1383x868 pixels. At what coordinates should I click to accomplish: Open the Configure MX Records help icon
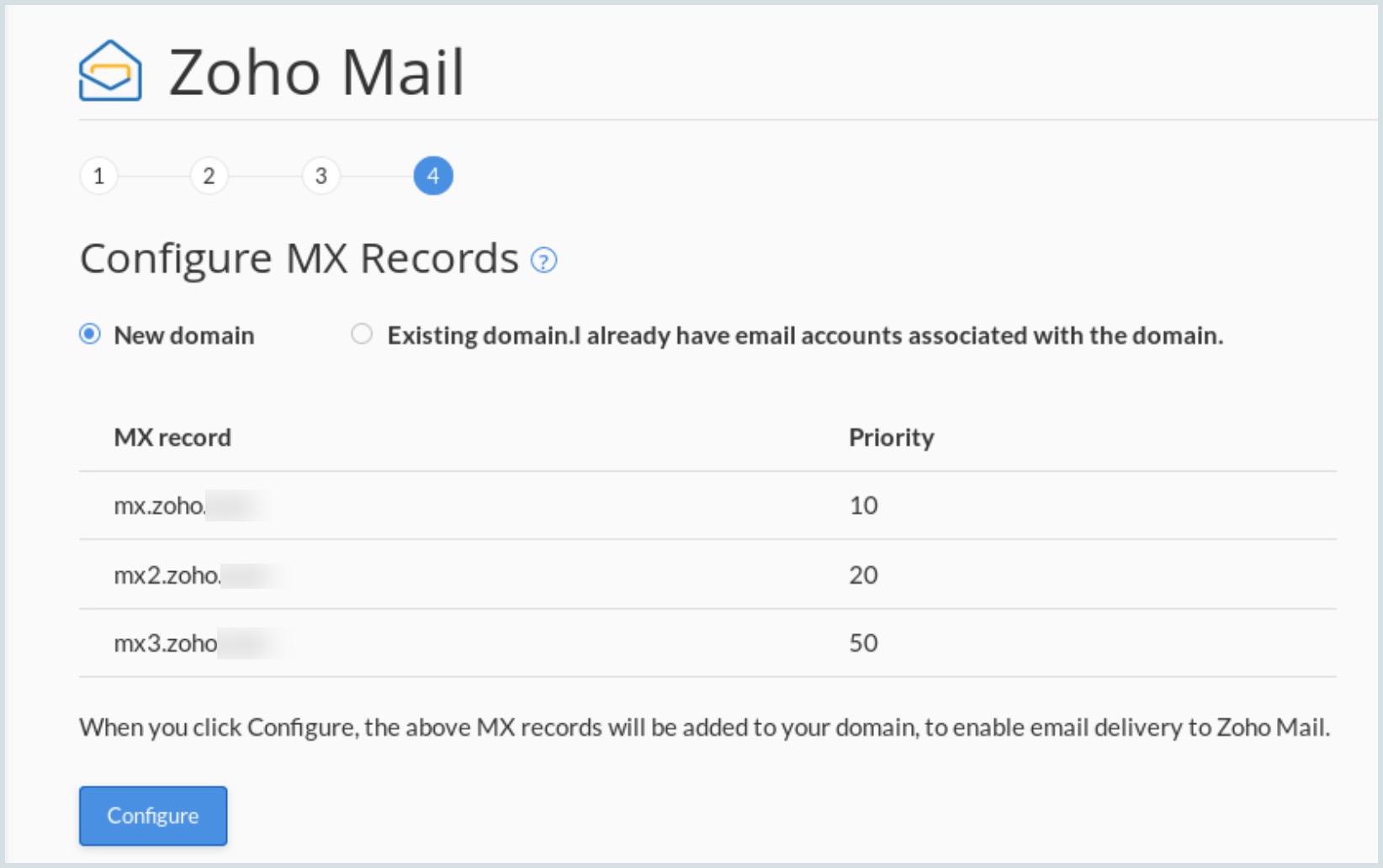(x=543, y=261)
